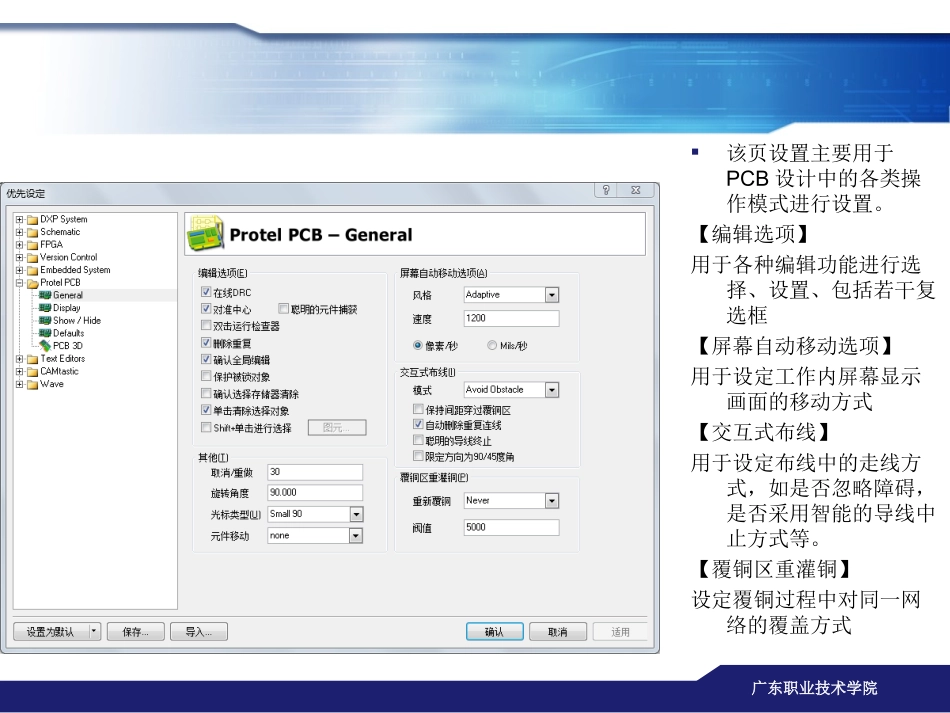Click the open Protel PCB folder icon
This screenshot has height=713, width=950.
33,284
